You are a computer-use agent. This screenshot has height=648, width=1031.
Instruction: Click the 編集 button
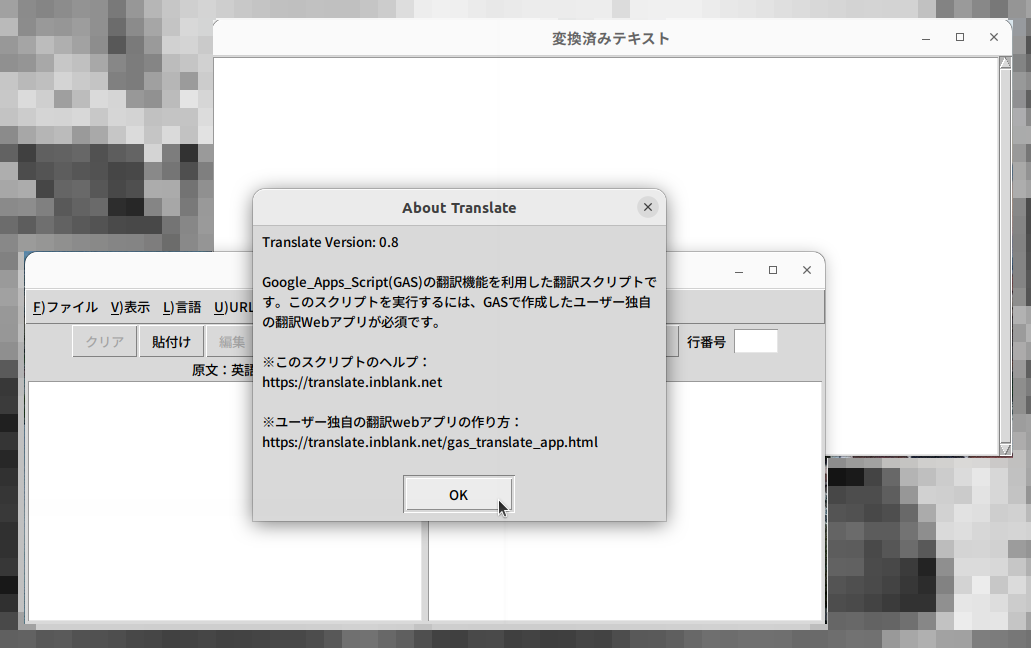point(230,341)
